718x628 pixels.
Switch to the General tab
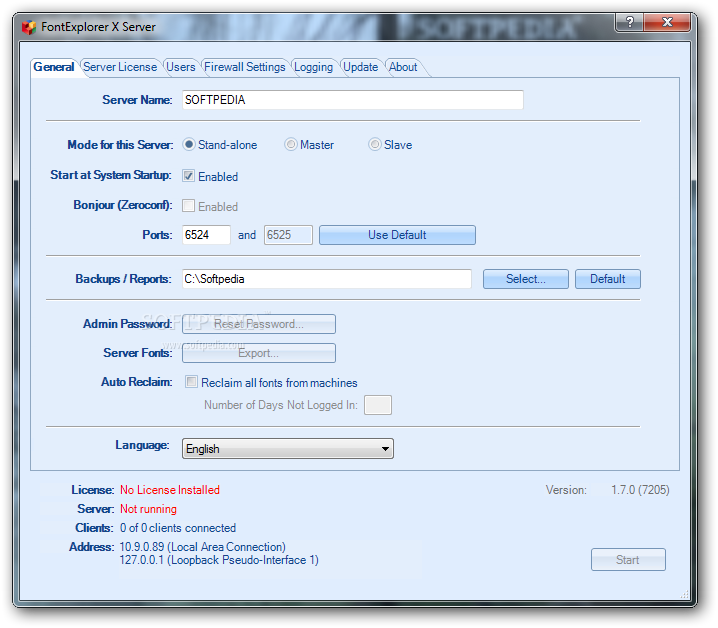(54, 67)
